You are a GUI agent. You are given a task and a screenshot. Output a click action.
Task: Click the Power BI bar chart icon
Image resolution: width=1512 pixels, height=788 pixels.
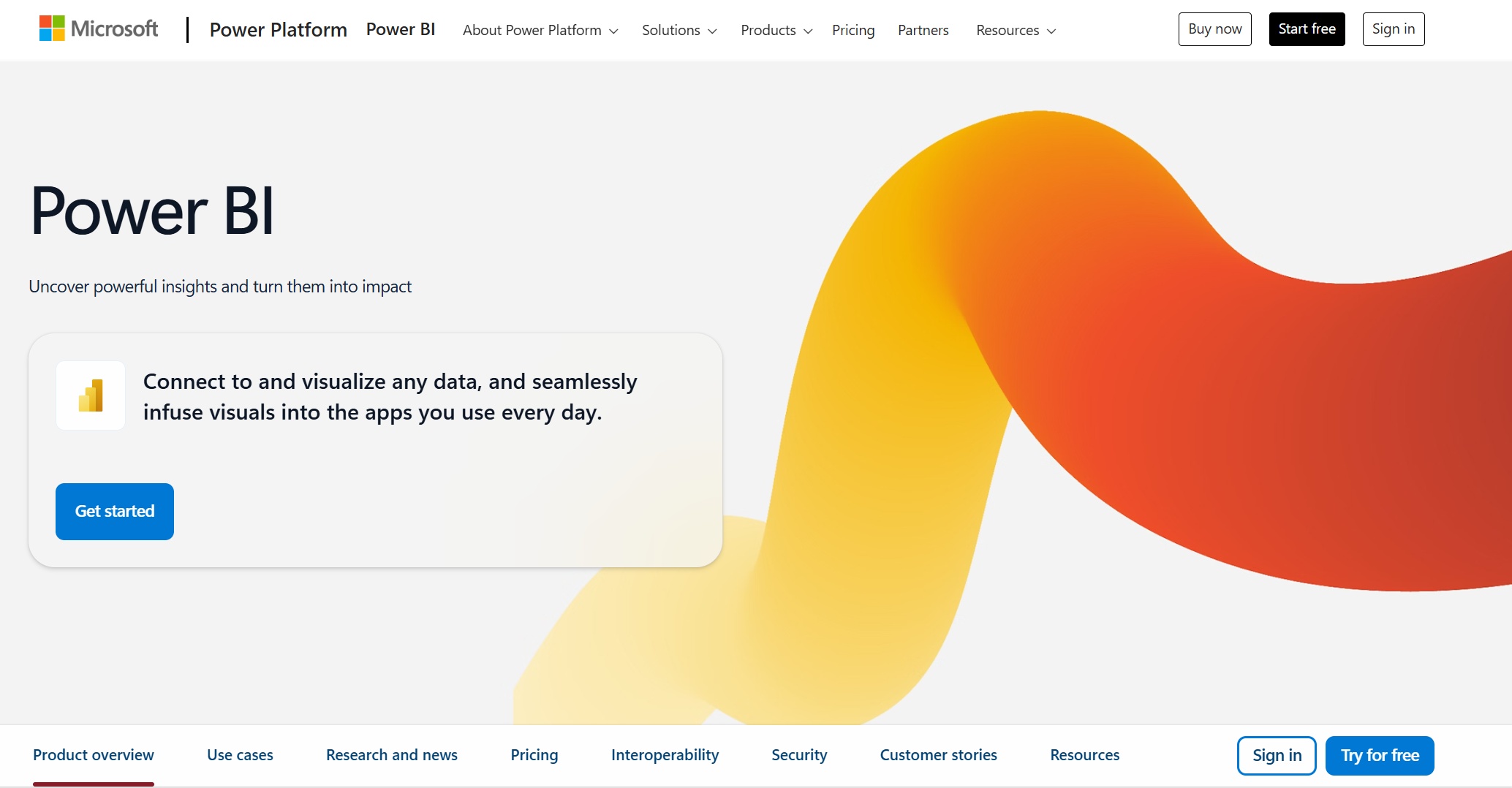[x=90, y=395]
